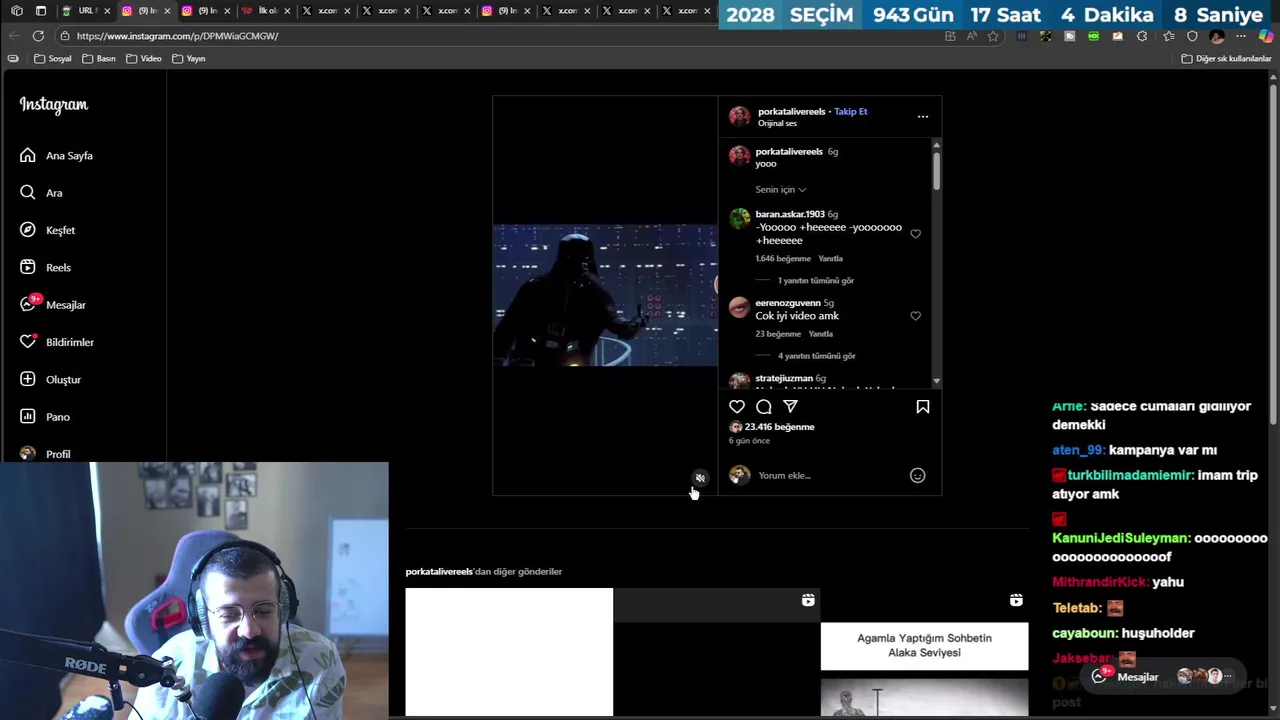Click the instagram.com address bar URL
This screenshot has width=1280, height=720.
click(x=177, y=36)
